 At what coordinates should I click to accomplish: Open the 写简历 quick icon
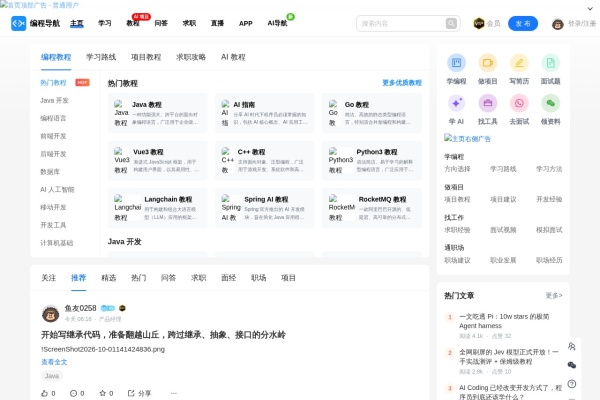tap(519, 63)
